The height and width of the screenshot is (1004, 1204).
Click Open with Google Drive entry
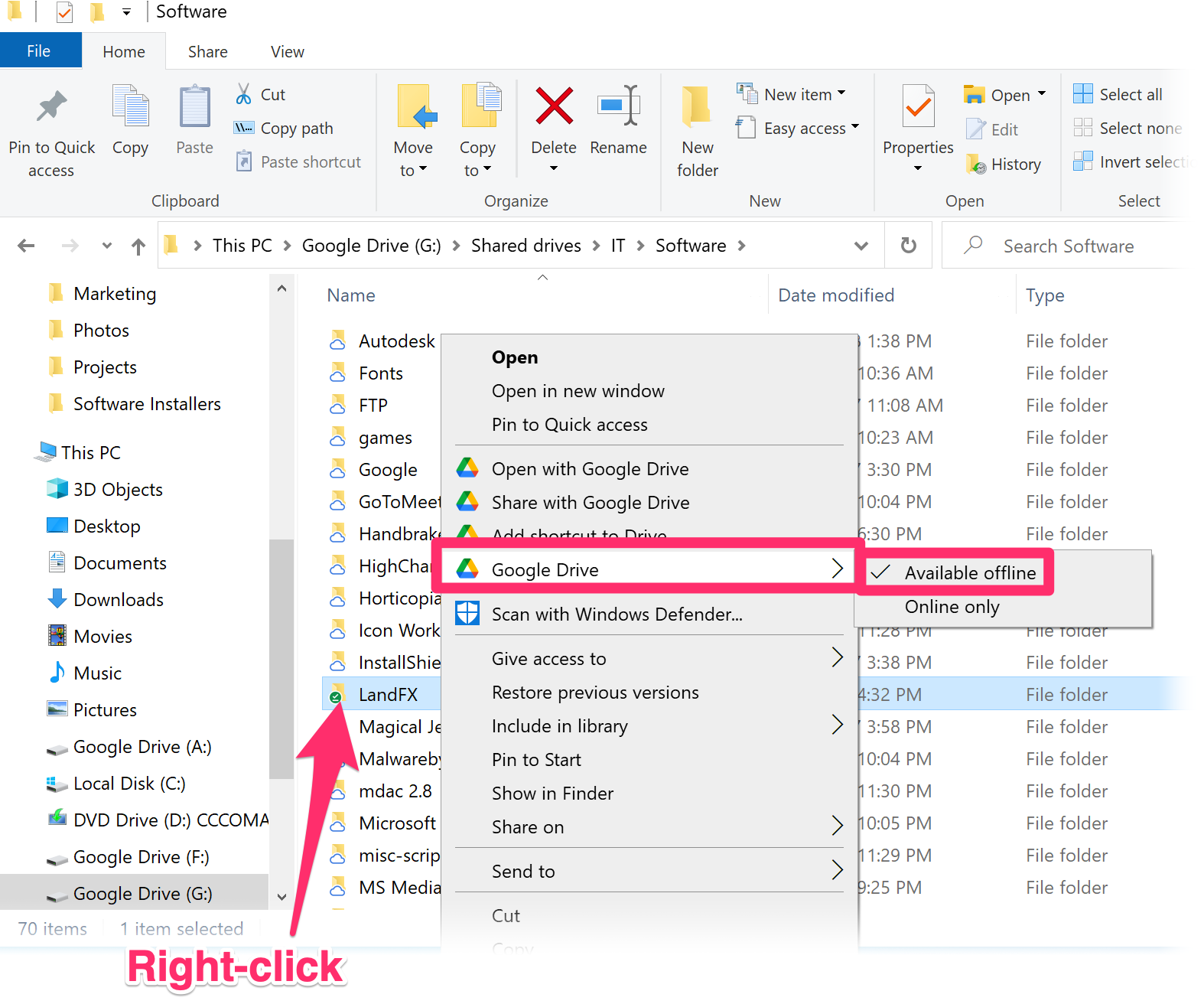point(590,469)
